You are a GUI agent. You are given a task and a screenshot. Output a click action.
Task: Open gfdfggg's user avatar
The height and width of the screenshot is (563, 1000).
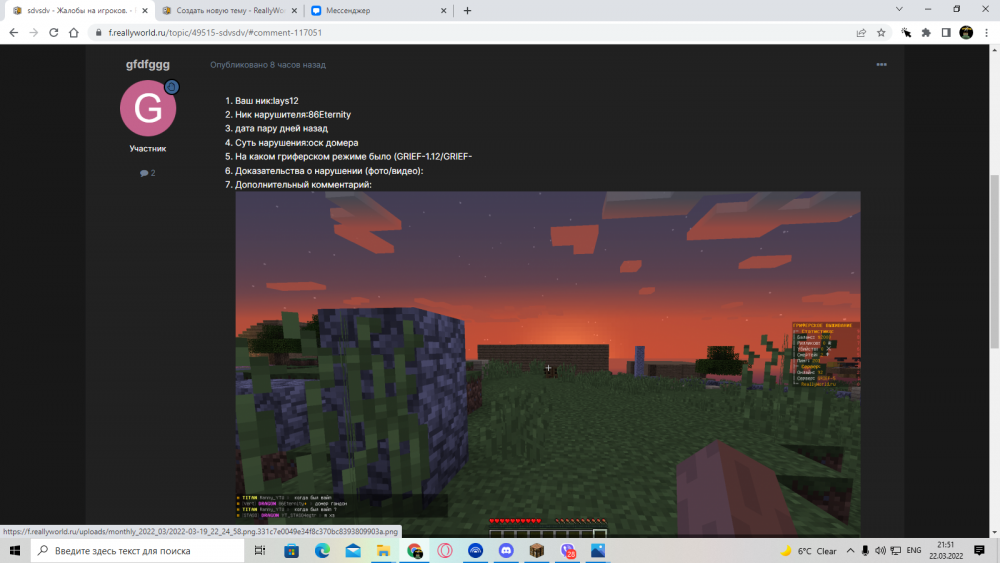(x=148, y=108)
